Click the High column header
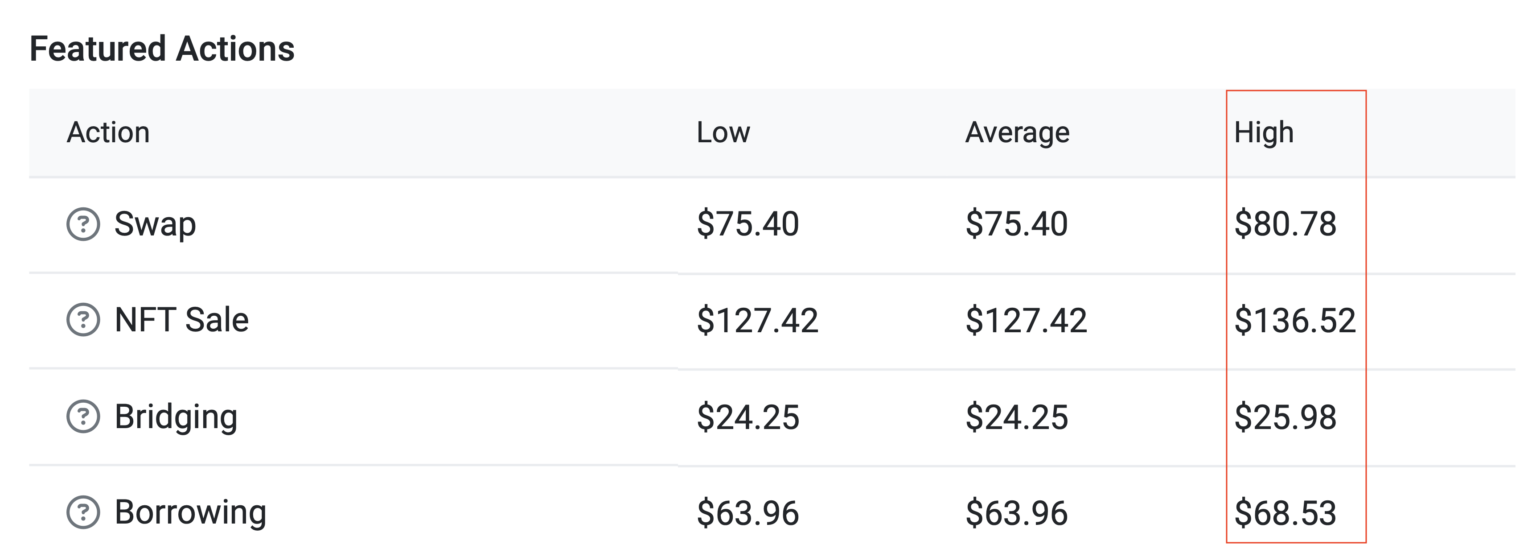The width and height of the screenshot is (1536, 553). pyautogui.click(x=1264, y=133)
